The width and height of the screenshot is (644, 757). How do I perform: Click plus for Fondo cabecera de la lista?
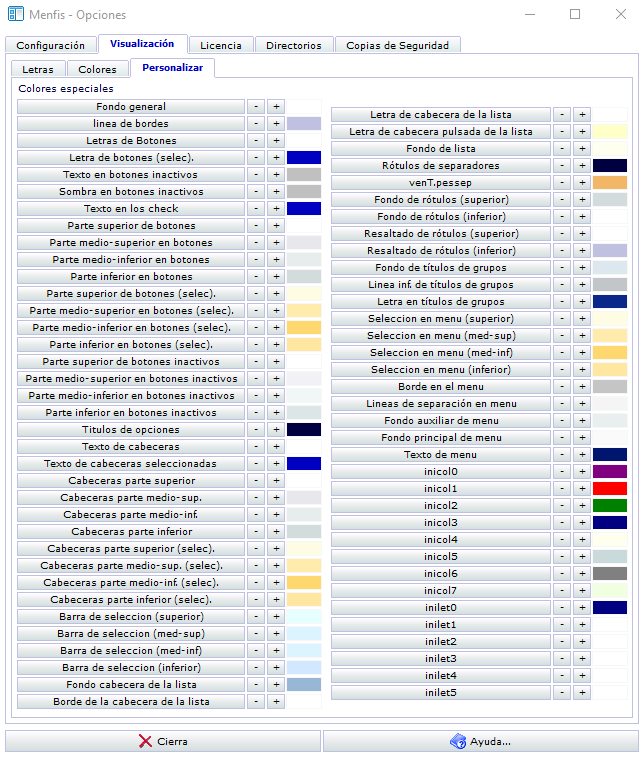(276, 685)
